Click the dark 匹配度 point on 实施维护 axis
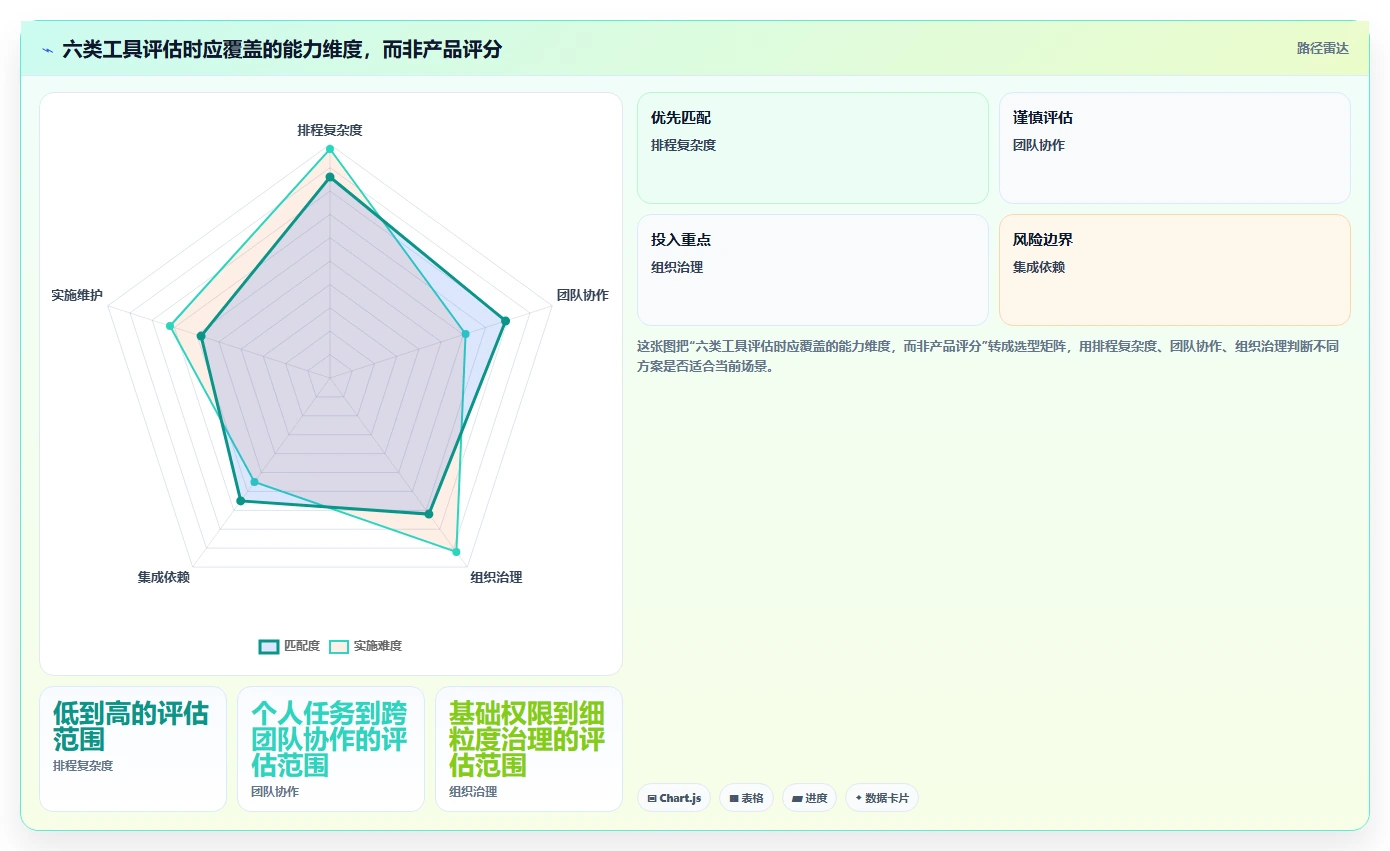1390x851 pixels. (x=202, y=336)
